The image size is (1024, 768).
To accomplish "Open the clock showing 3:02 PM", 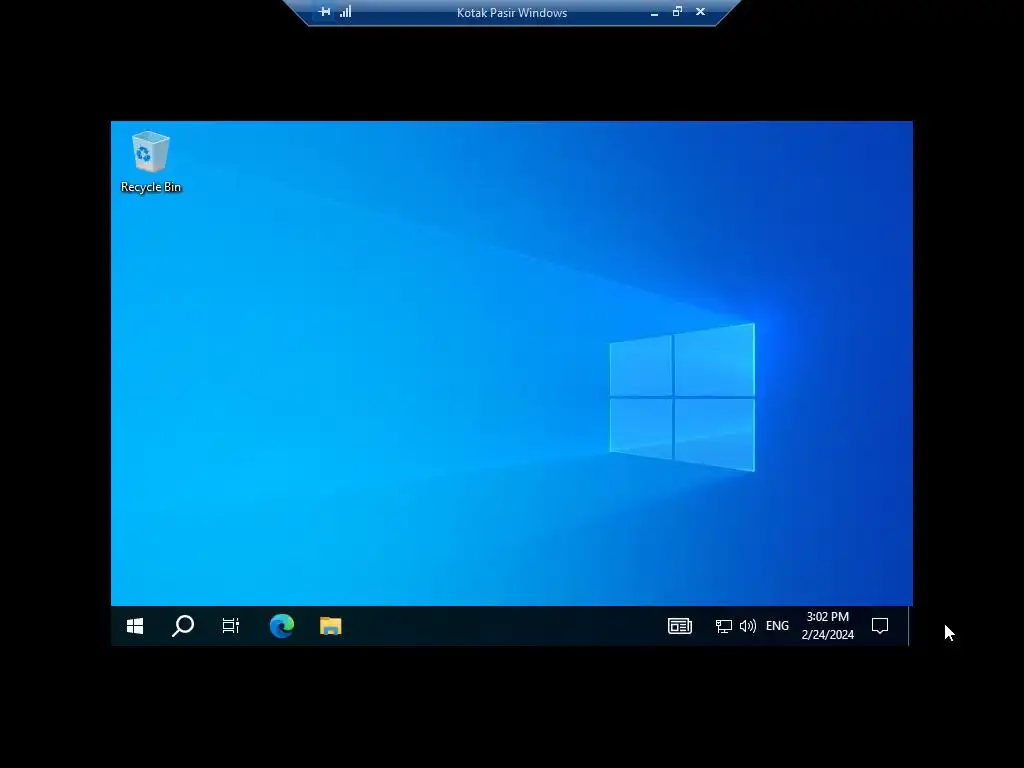I will [x=827, y=626].
